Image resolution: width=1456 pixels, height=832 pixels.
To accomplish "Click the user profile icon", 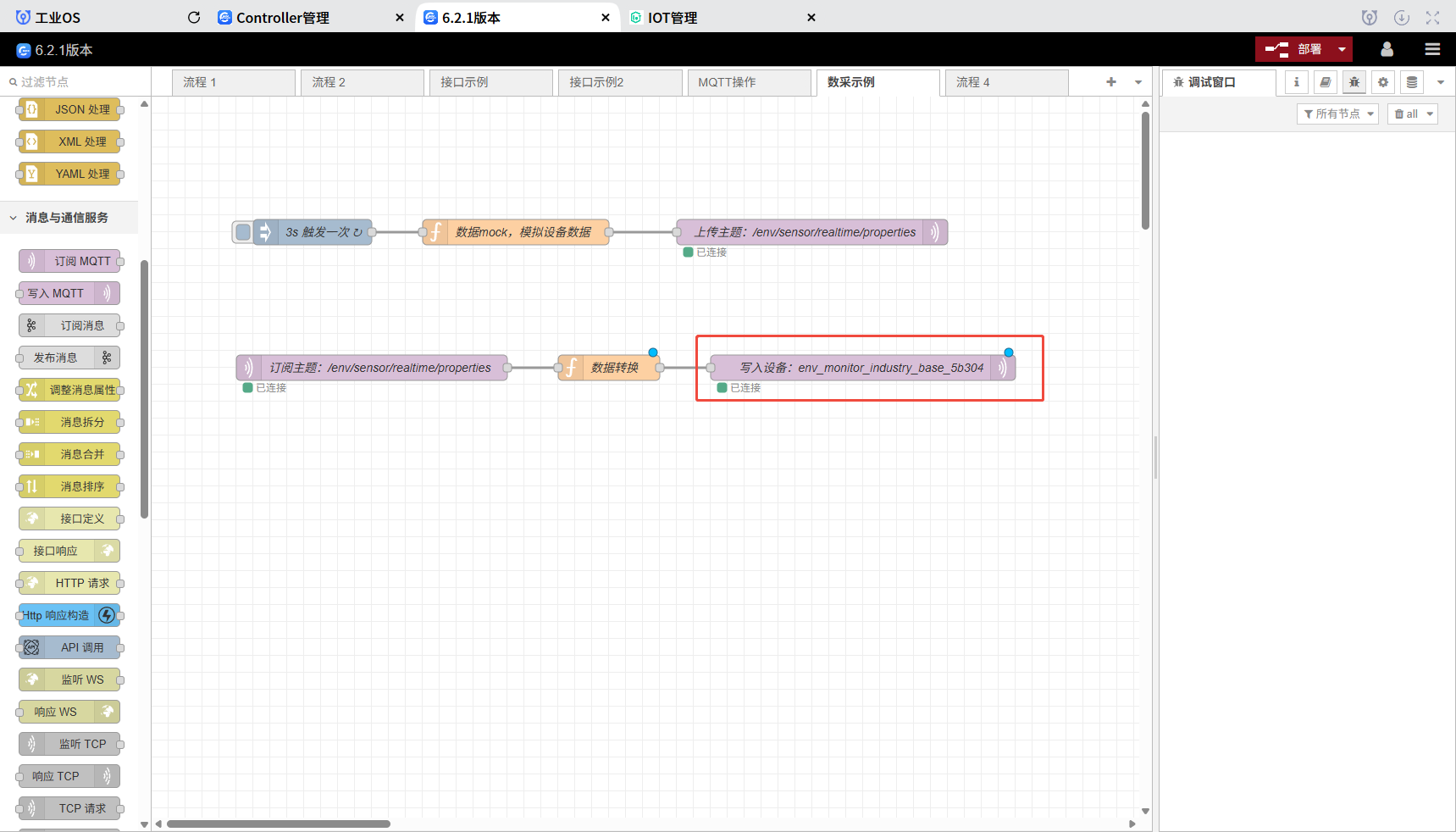I will [1387, 49].
